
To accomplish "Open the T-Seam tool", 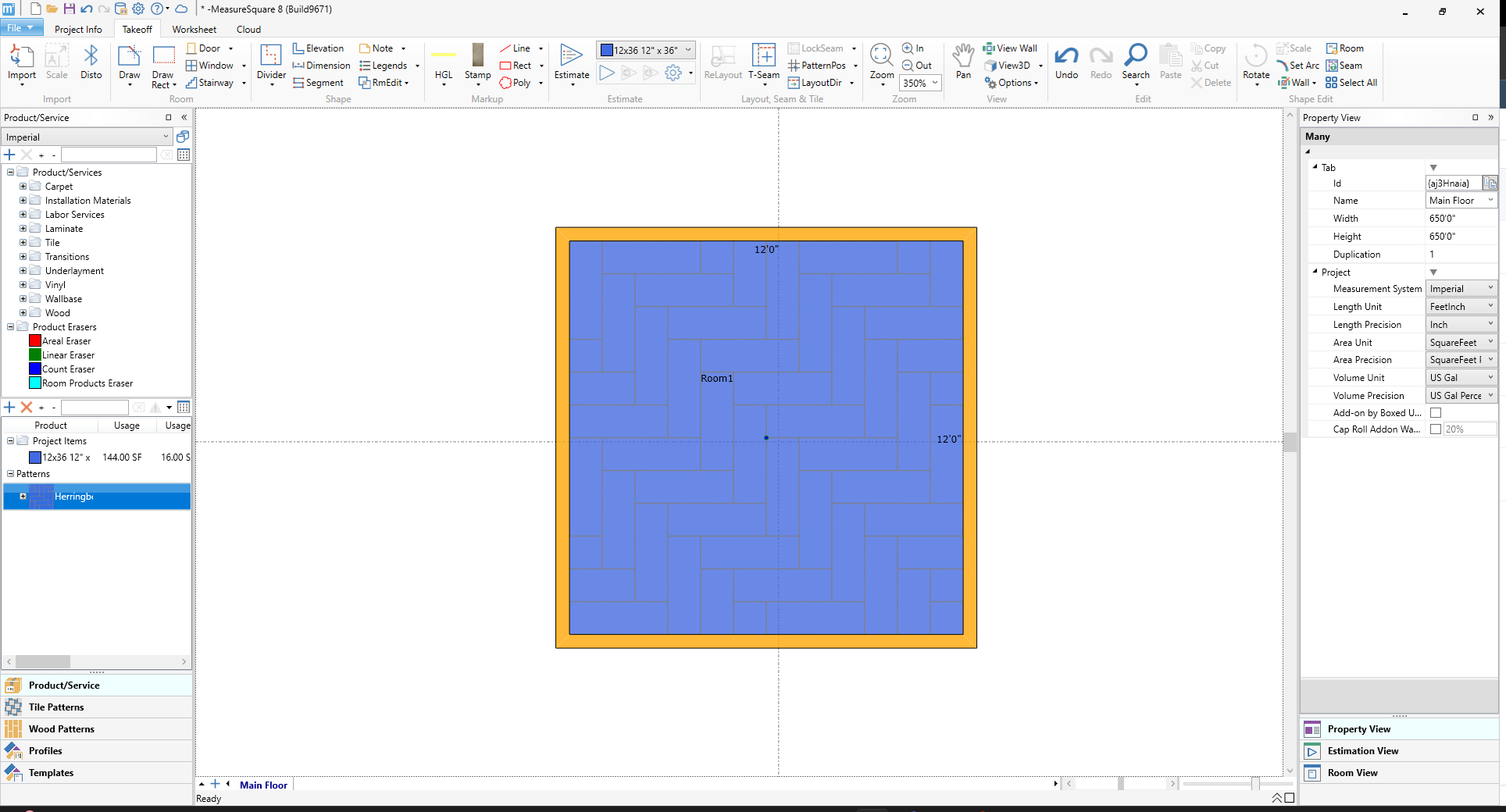I will (x=763, y=62).
